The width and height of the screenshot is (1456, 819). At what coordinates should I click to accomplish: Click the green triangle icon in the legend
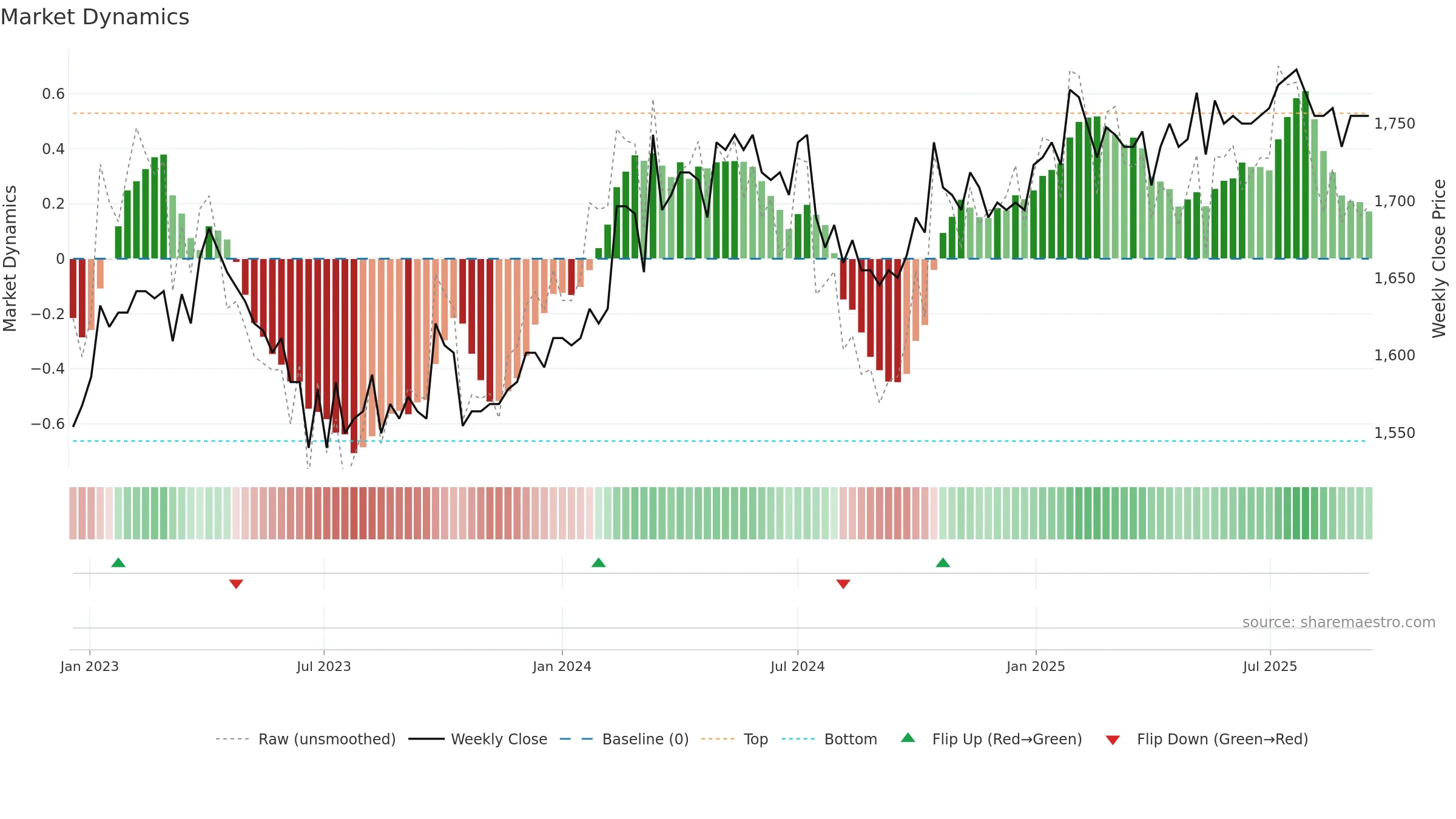(x=908, y=738)
